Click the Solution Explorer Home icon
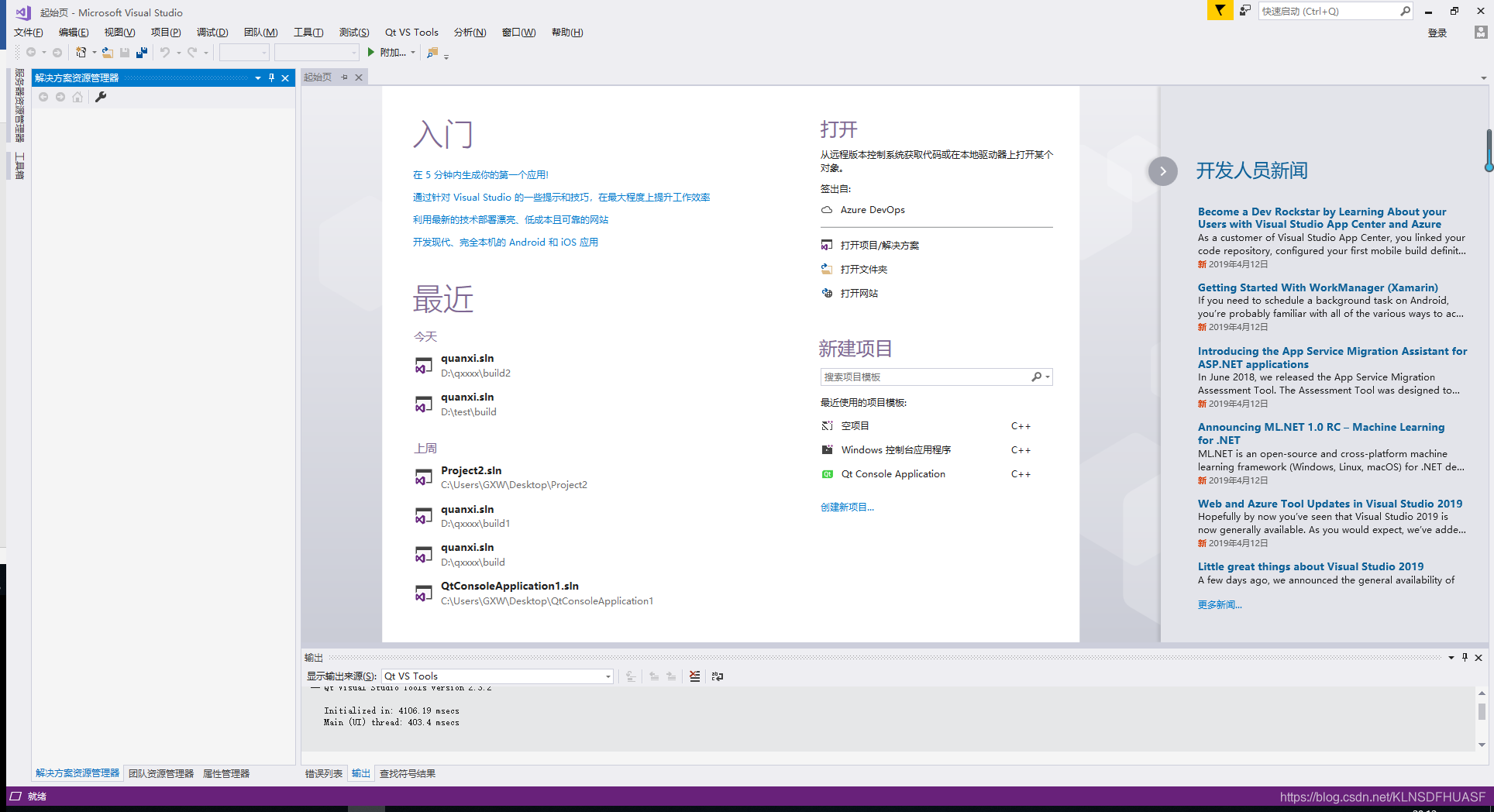Image resolution: width=1494 pixels, height=812 pixels. click(77, 97)
